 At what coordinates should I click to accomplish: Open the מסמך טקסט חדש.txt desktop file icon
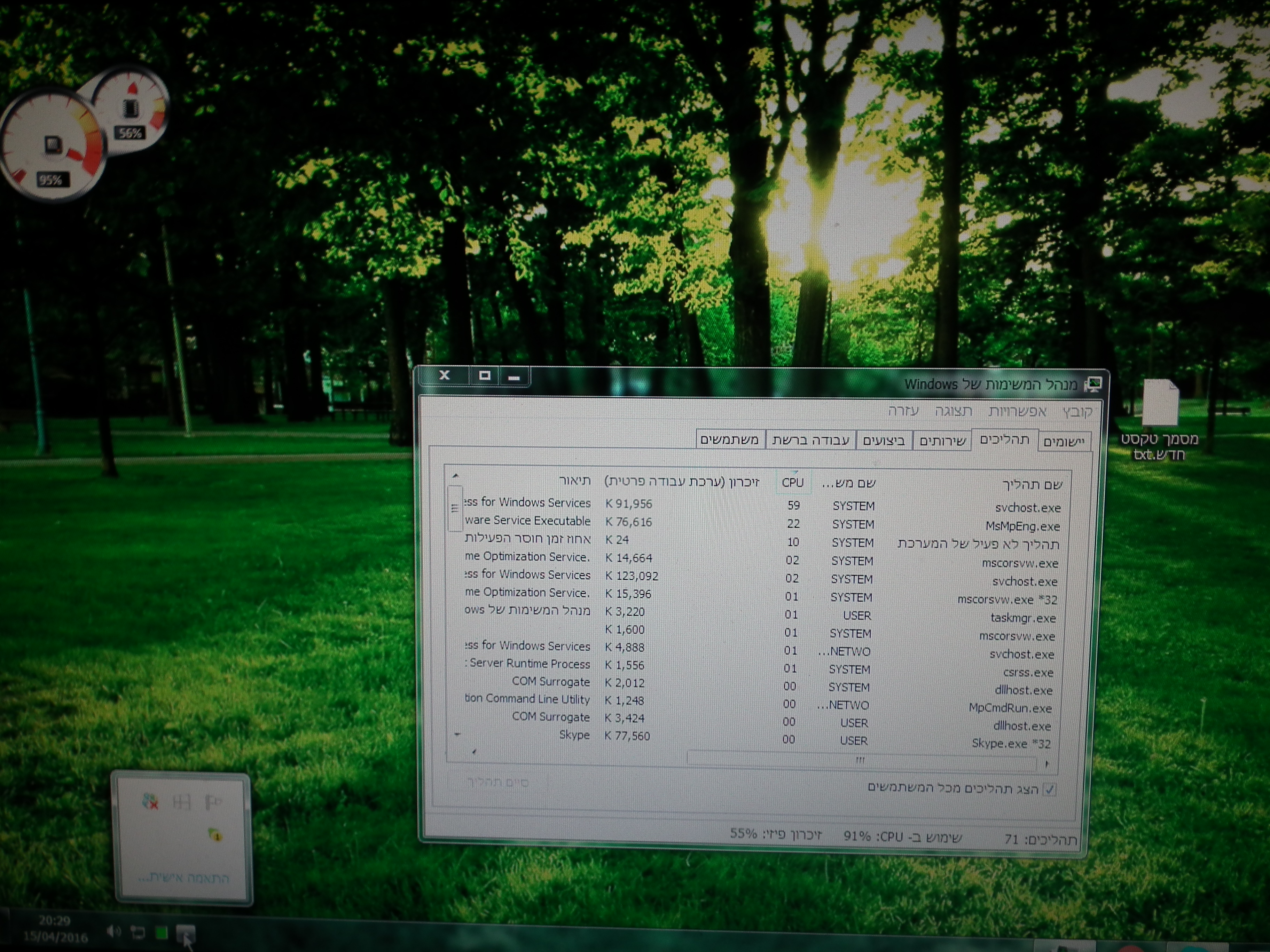point(1160,420)
